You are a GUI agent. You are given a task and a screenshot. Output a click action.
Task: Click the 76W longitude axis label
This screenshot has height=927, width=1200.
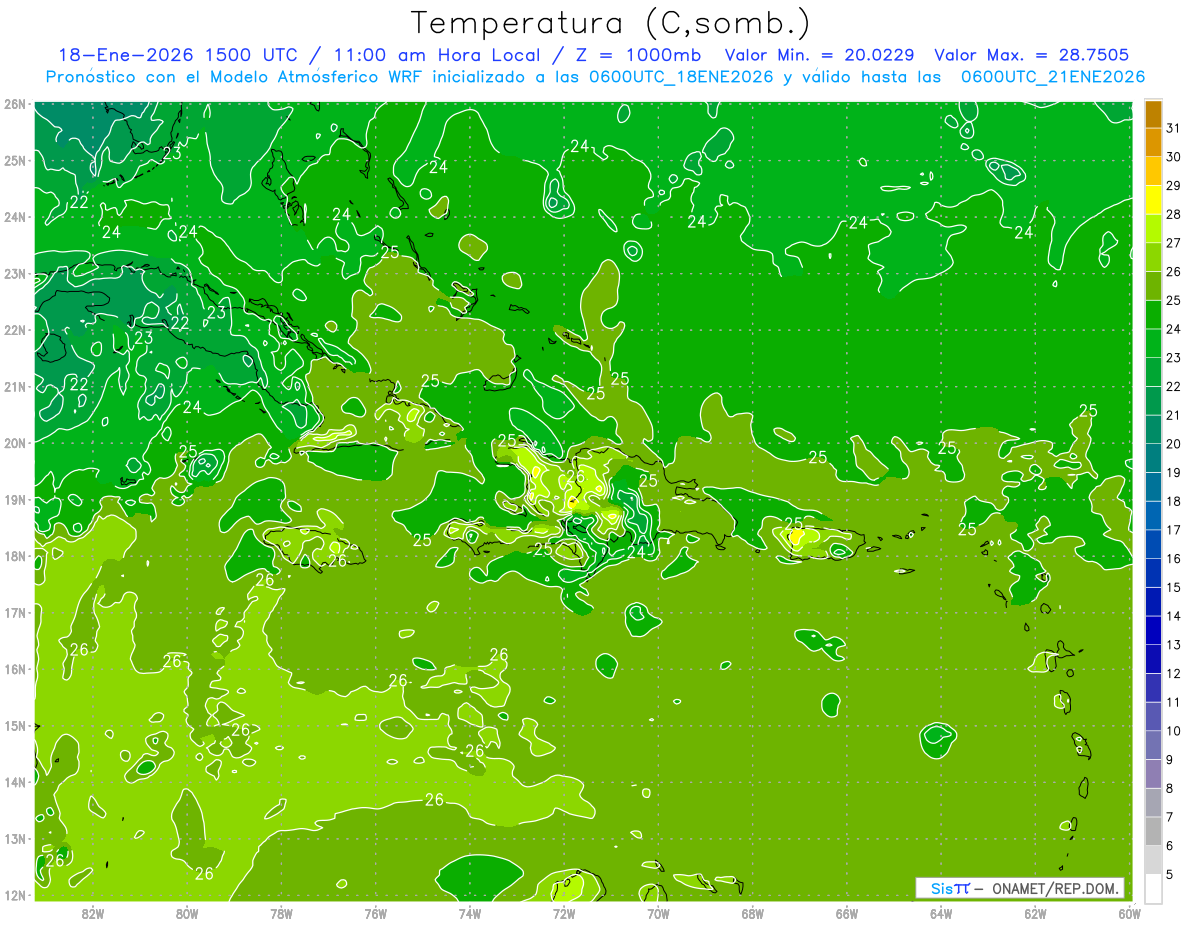click(x=376, y=913)
